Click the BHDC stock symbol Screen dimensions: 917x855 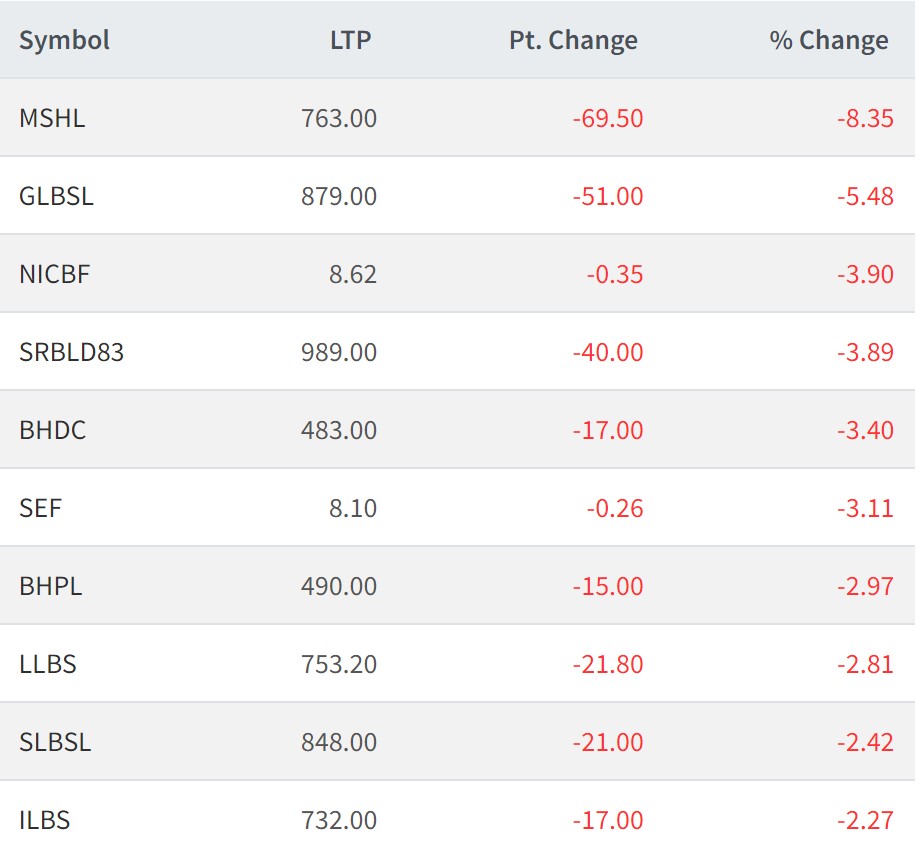coord(53,430)
